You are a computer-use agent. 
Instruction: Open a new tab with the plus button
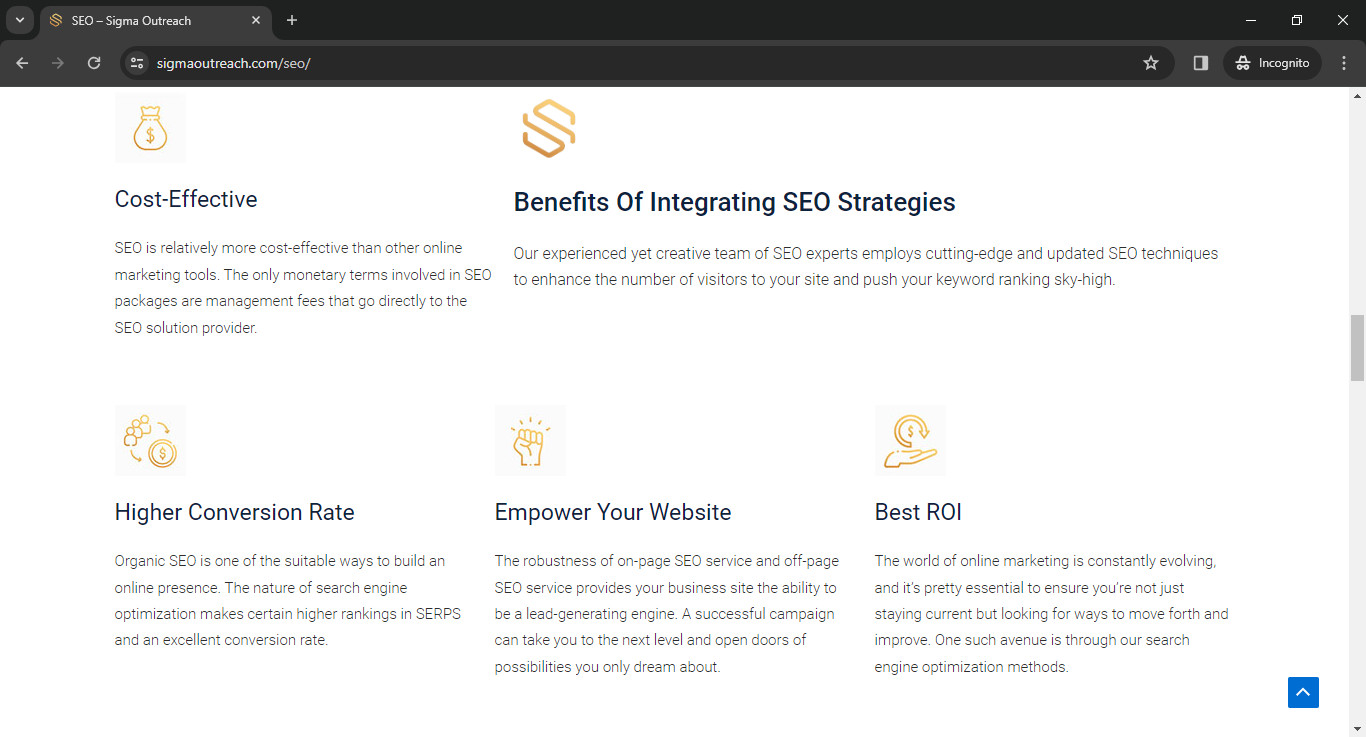[x=292, y=20]
